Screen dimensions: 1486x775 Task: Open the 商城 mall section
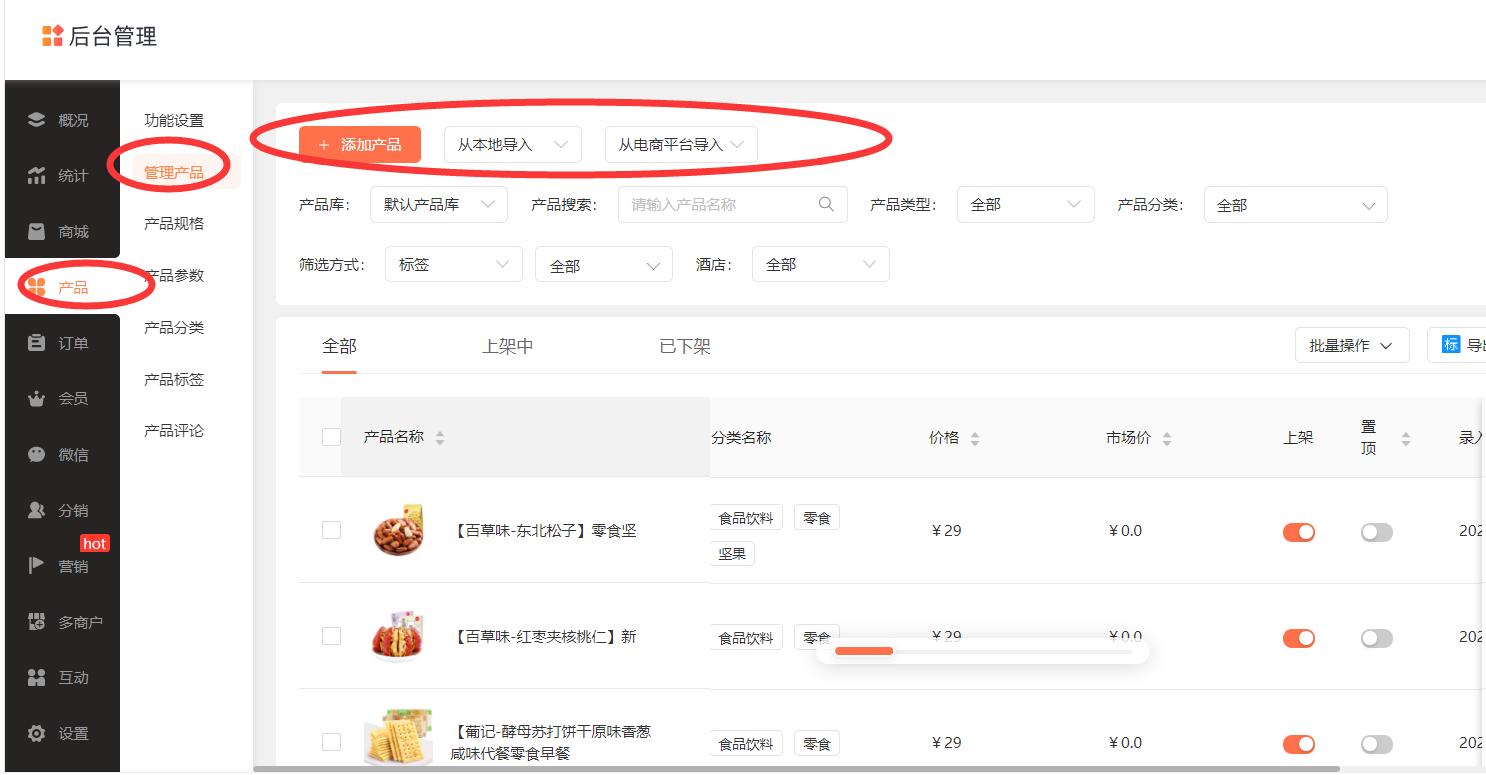(x=60, y=231)
